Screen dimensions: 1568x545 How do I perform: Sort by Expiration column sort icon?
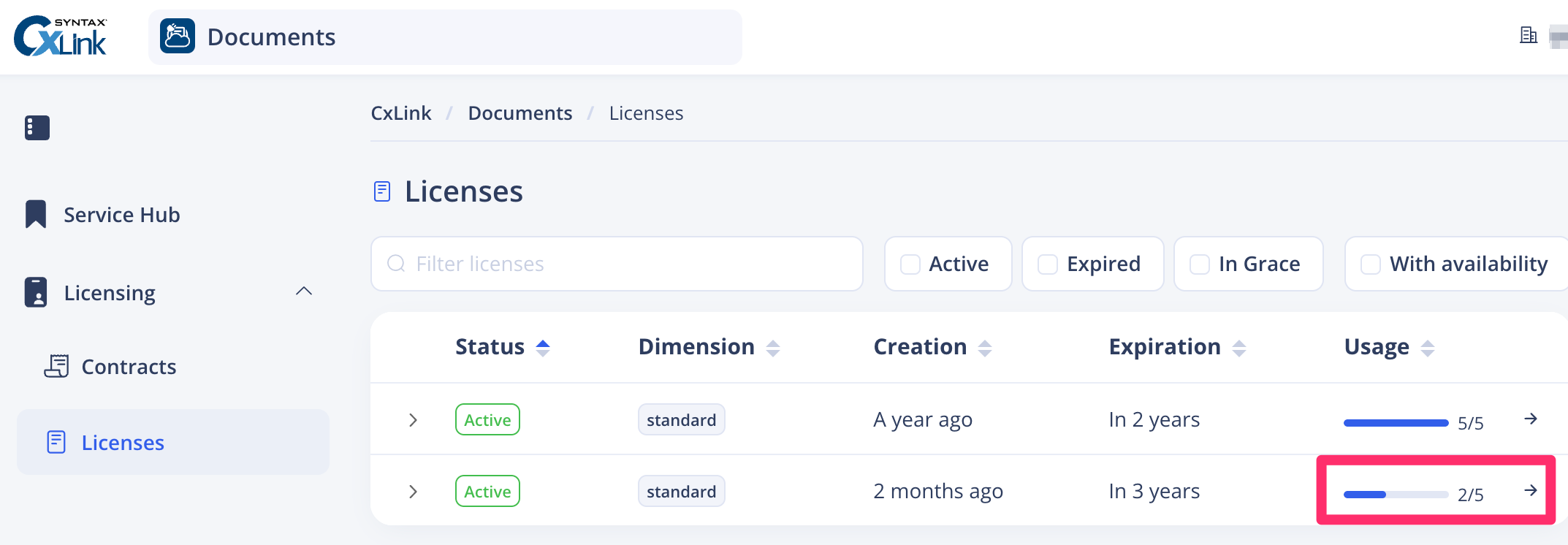tap(1239, 348)
